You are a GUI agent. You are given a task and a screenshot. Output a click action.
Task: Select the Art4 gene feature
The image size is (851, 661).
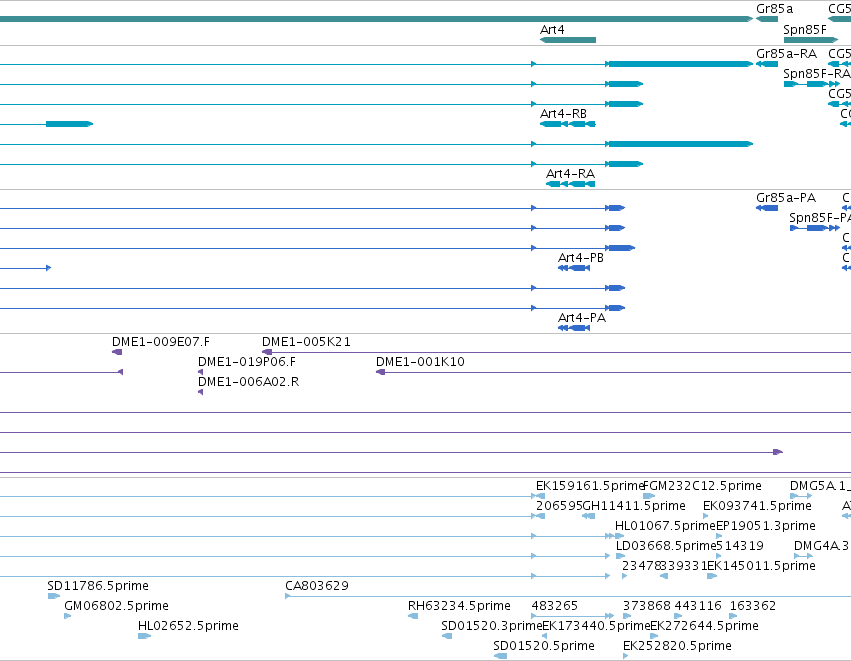click(568, 40)
